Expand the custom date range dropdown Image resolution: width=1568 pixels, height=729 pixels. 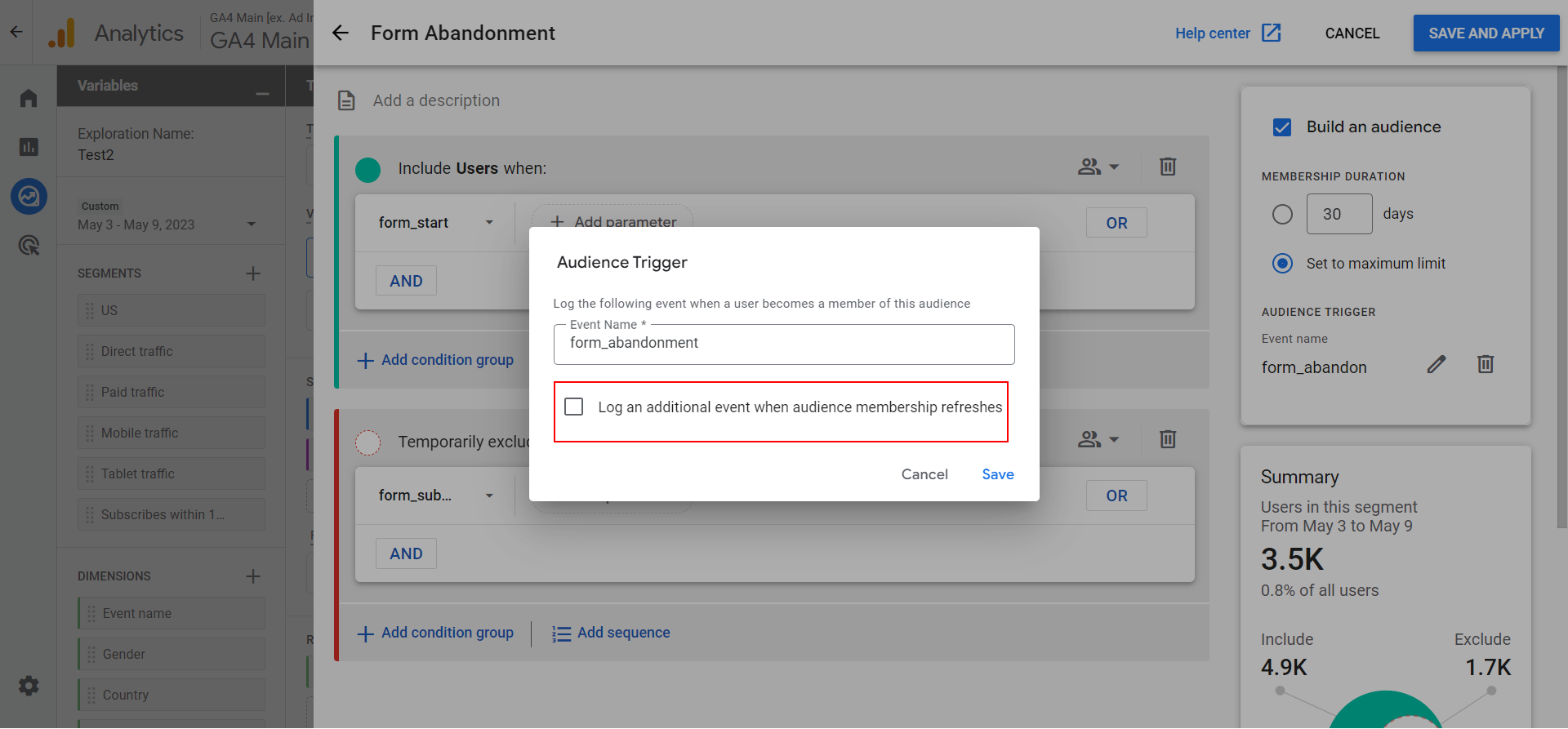coord(252,224)
